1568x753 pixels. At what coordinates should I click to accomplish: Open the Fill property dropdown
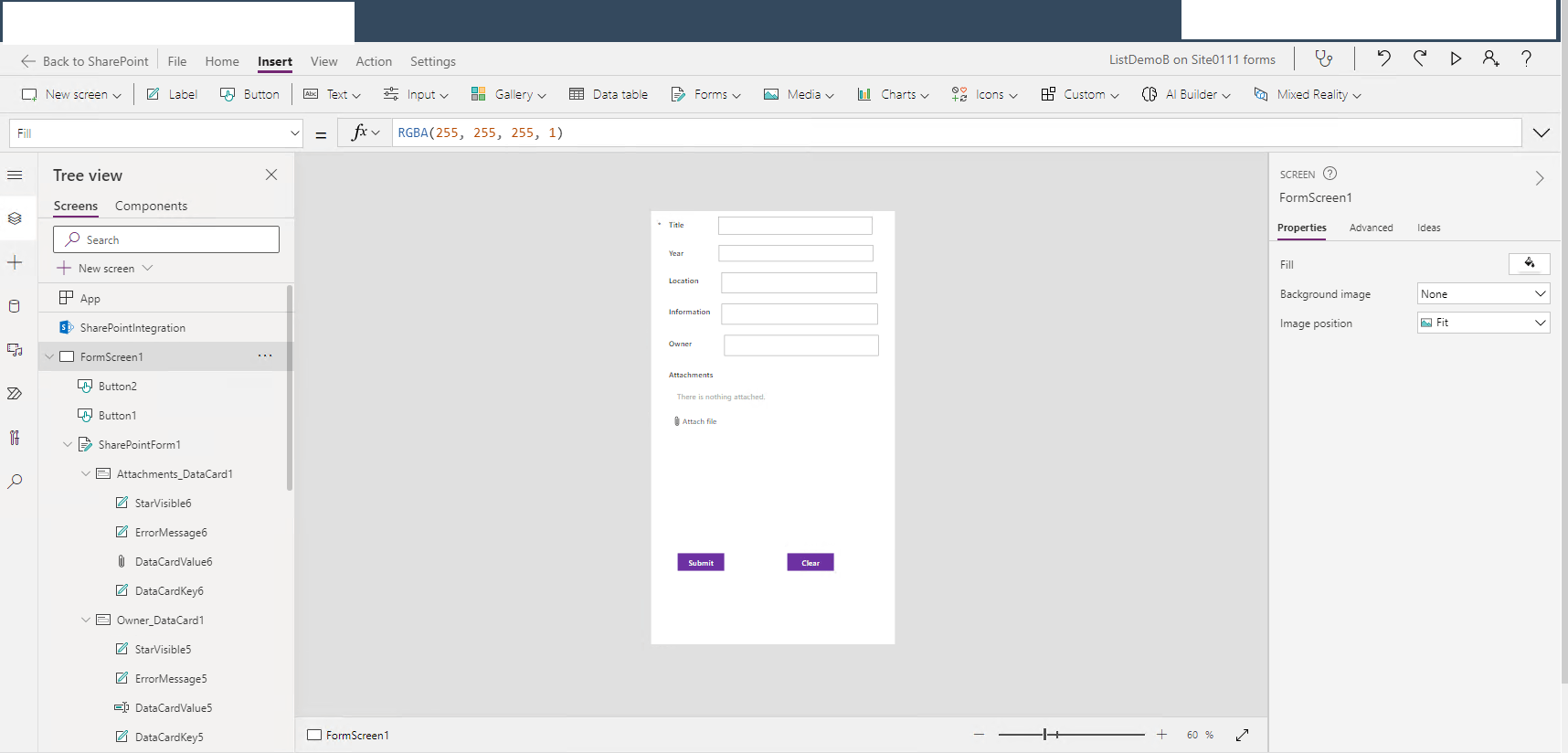295,133
